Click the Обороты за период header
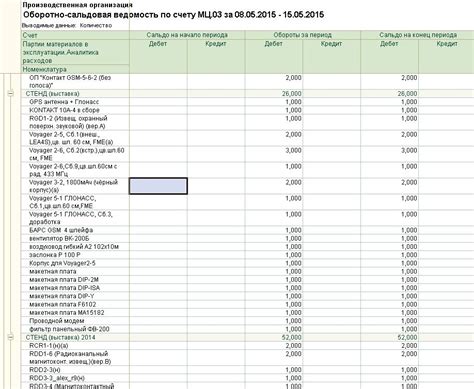This screenshot has width=474, height=389. click(303, 35)
